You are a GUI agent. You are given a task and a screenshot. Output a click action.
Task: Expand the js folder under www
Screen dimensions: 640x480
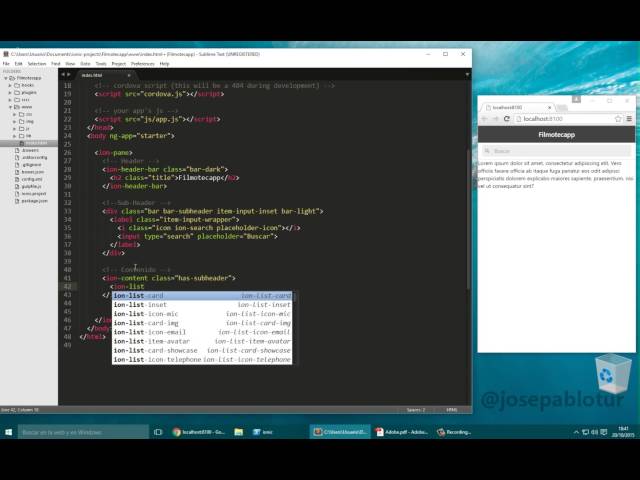(x=15, y=129)
